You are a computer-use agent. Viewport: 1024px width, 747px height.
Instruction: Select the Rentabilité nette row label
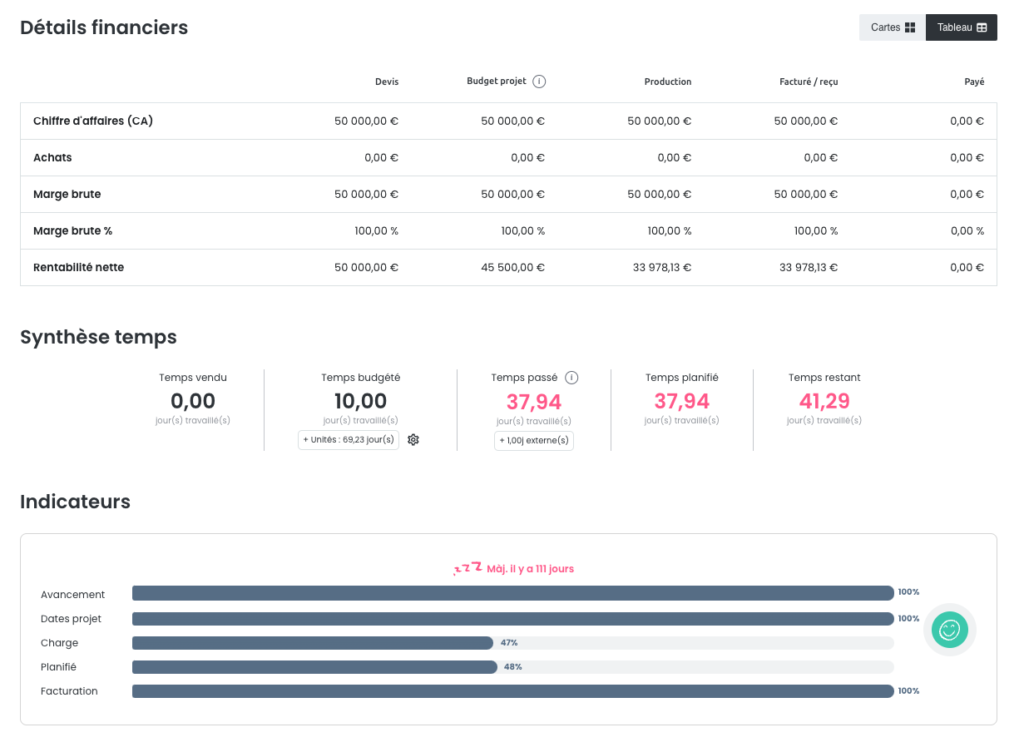pyautogui.click(x=79, y=267)
